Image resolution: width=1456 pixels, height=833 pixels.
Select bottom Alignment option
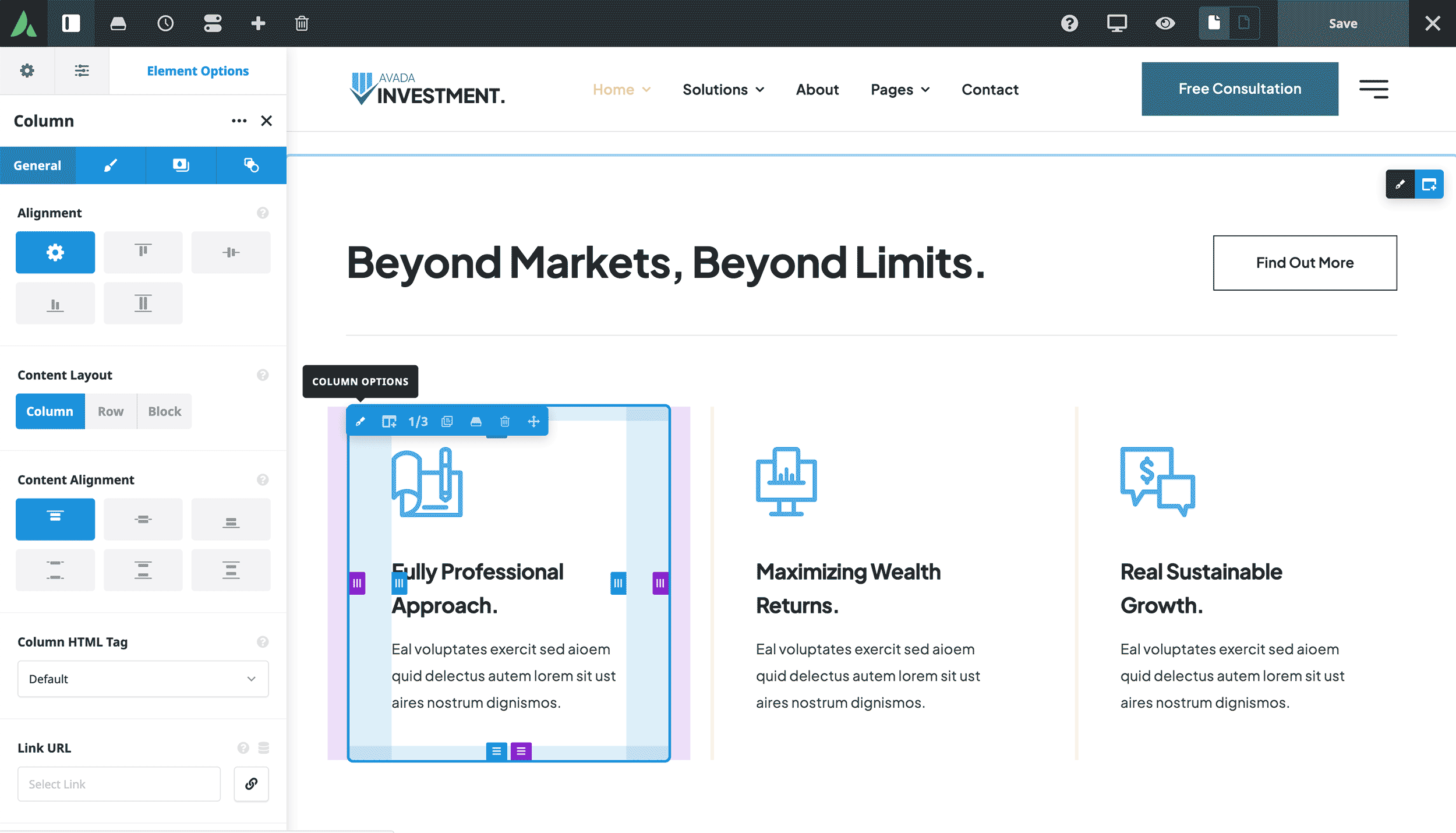coord(55,303)
